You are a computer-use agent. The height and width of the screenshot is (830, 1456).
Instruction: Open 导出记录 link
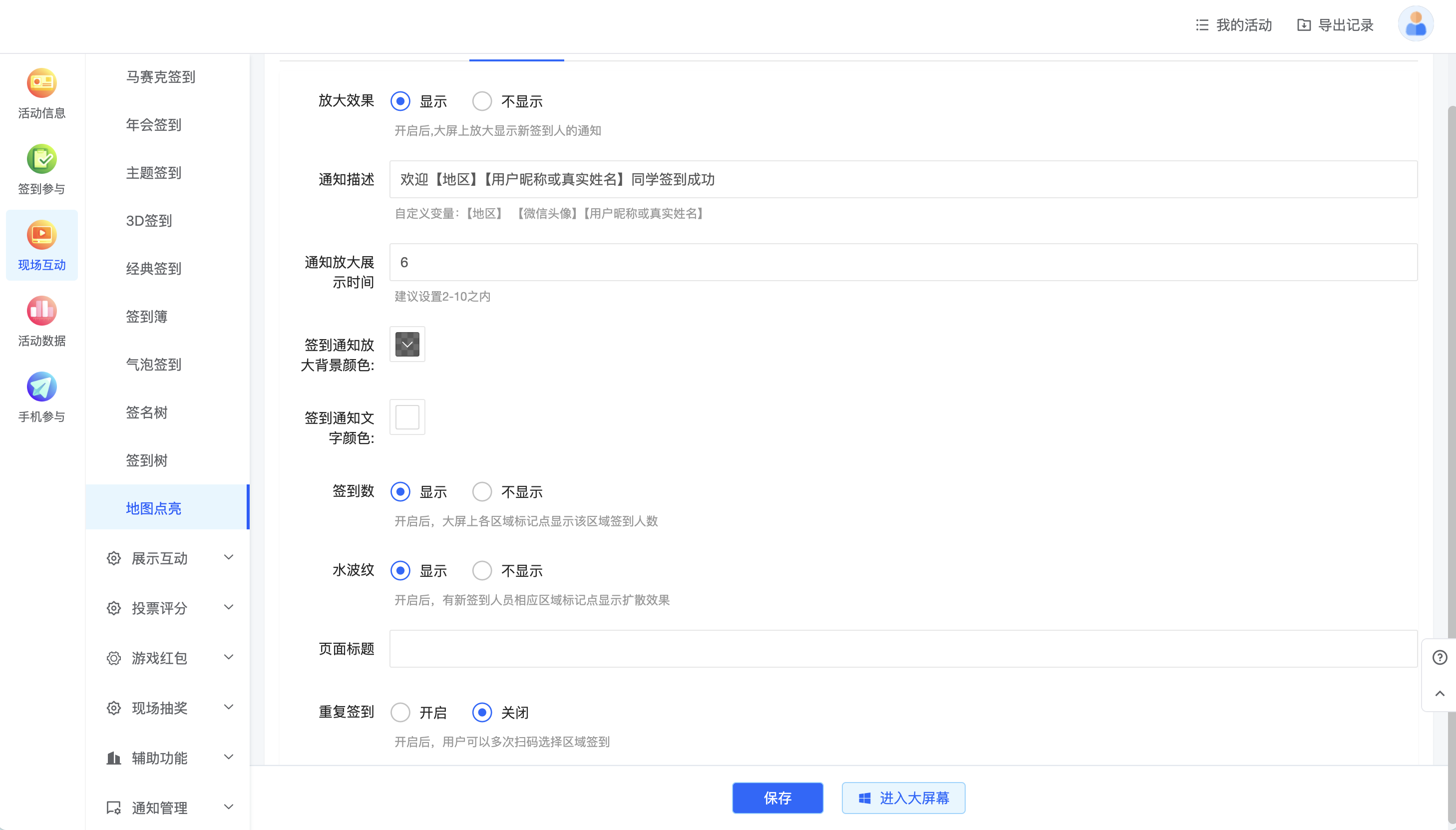(1335, 25)
